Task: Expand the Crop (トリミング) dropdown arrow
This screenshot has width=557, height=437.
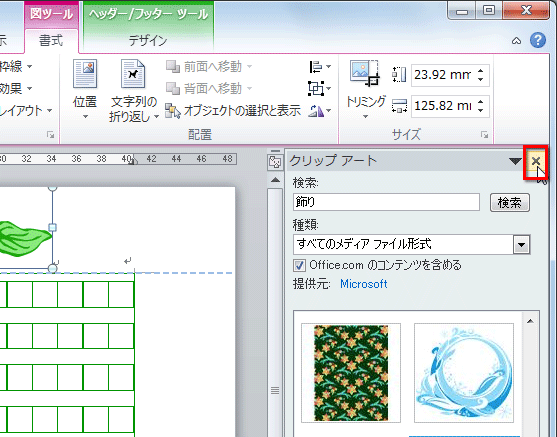Action: click(x=365, y=116)
